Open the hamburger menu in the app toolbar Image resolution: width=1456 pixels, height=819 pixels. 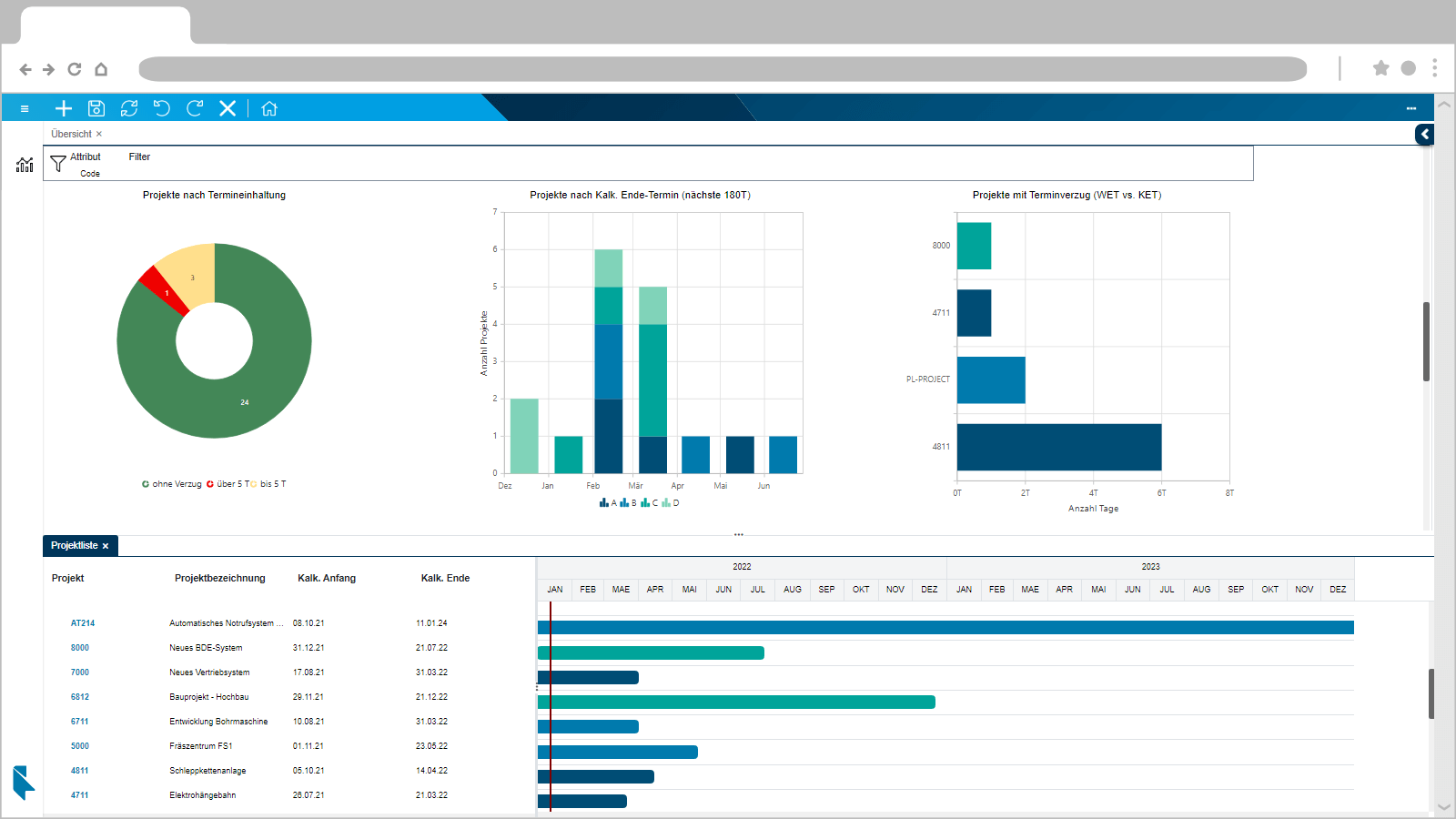(25, 108)
